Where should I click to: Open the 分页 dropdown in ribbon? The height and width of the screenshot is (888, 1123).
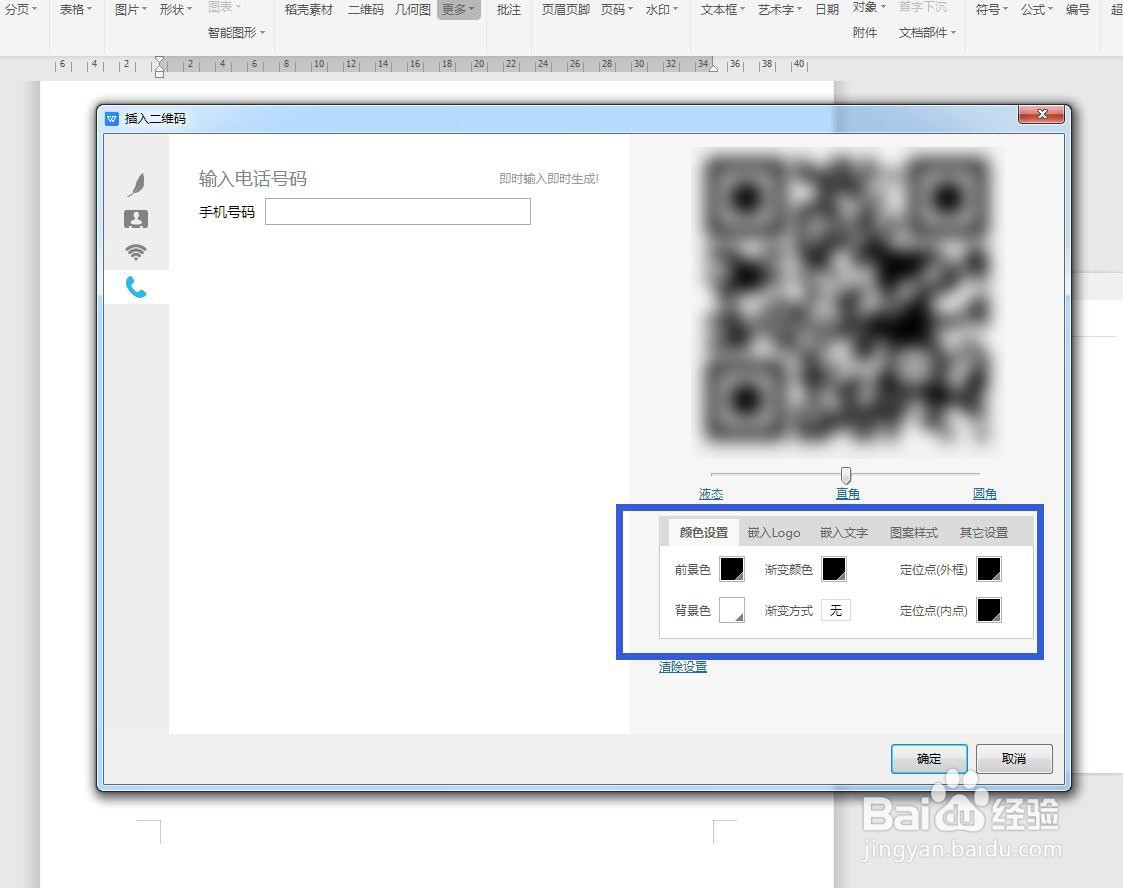(21, 10)
